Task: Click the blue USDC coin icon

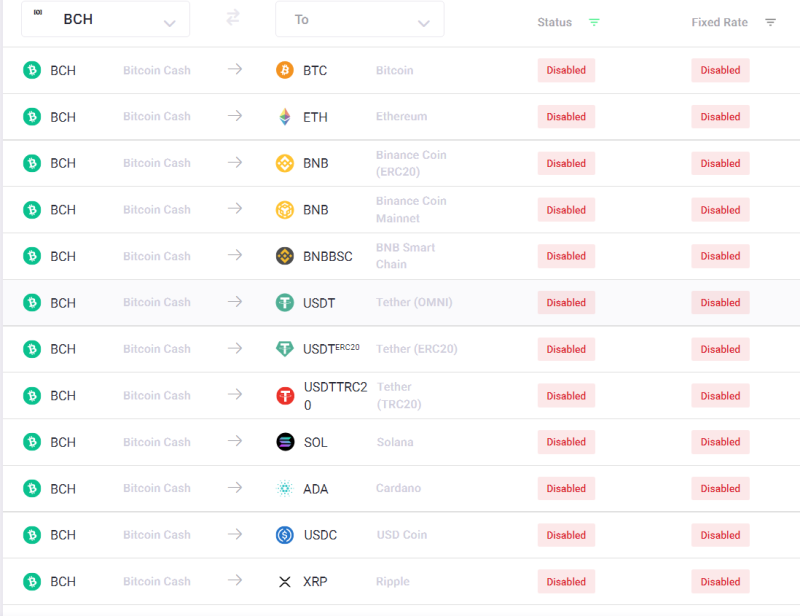Action: [x=285, y=535]
